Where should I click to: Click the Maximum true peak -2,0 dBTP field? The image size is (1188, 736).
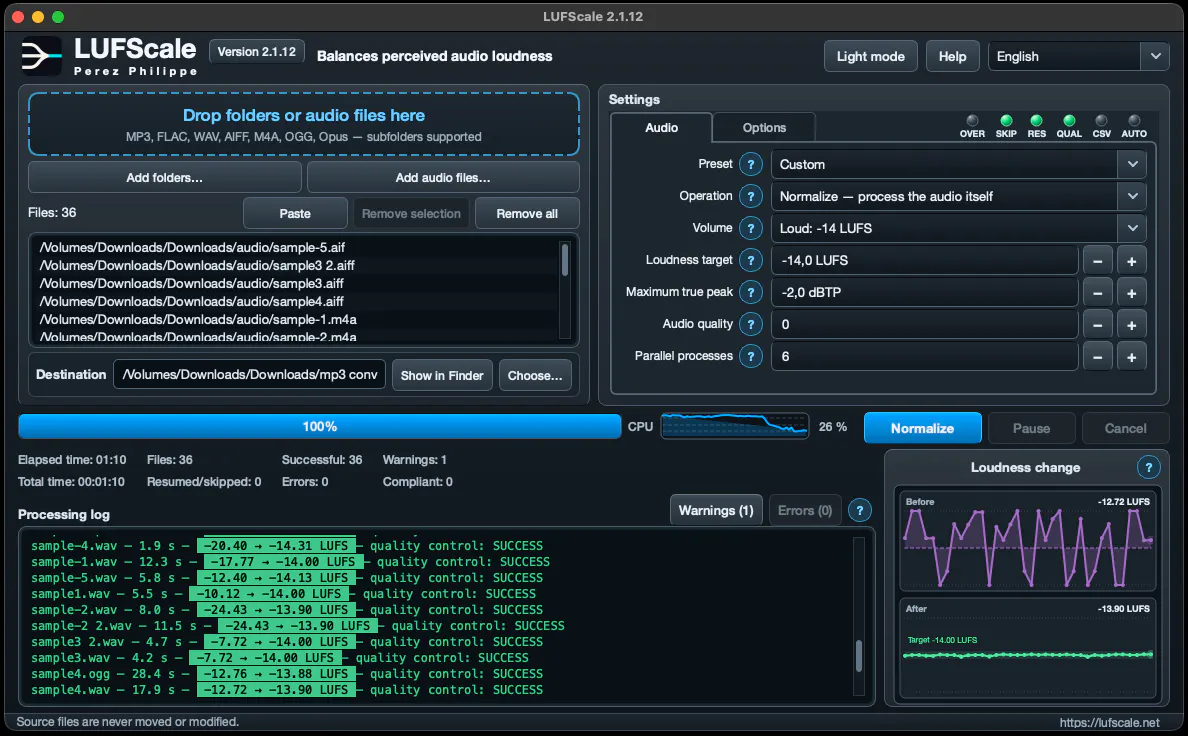(x=924, y=293)
